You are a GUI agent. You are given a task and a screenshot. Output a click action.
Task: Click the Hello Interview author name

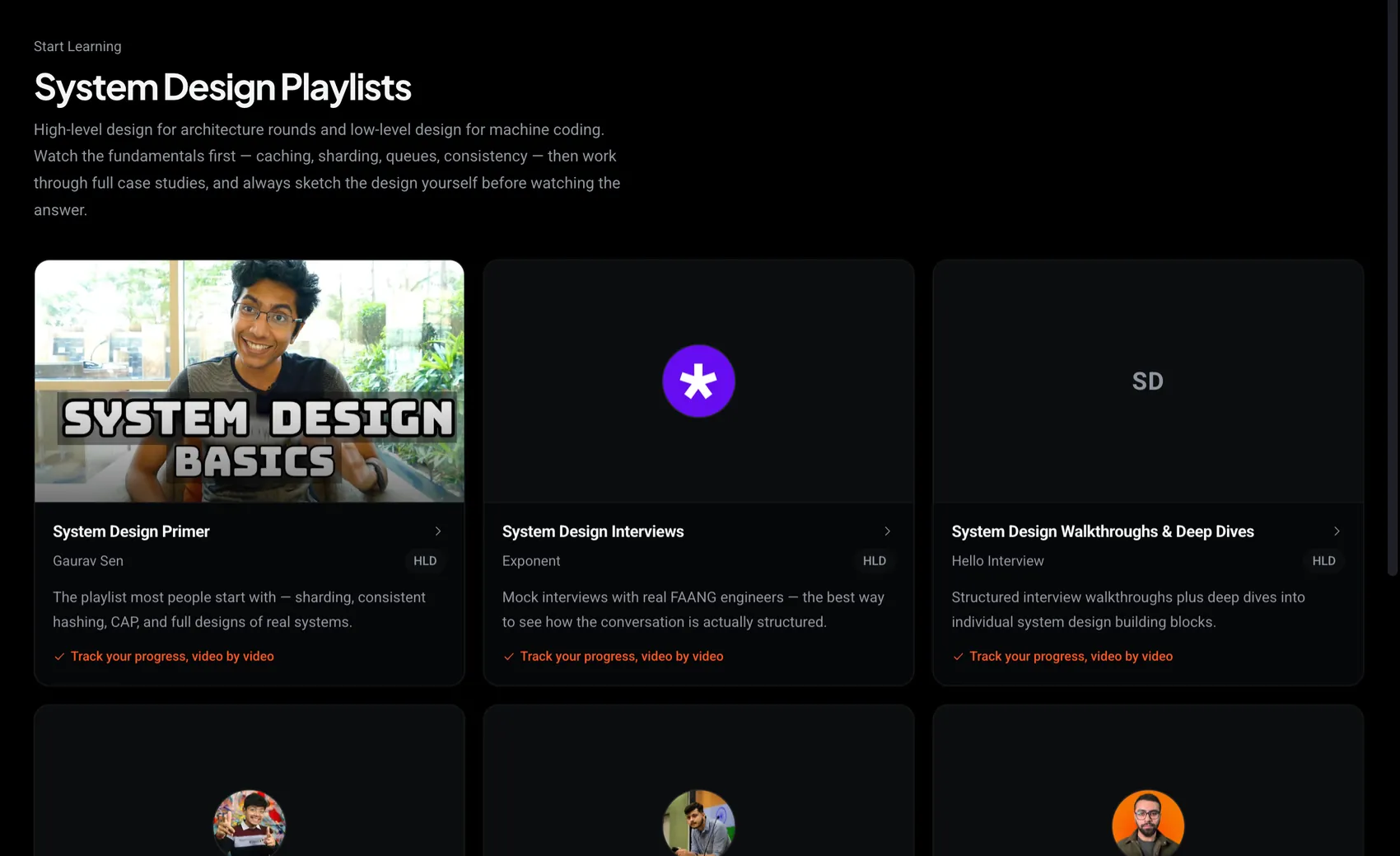(997, 561)
